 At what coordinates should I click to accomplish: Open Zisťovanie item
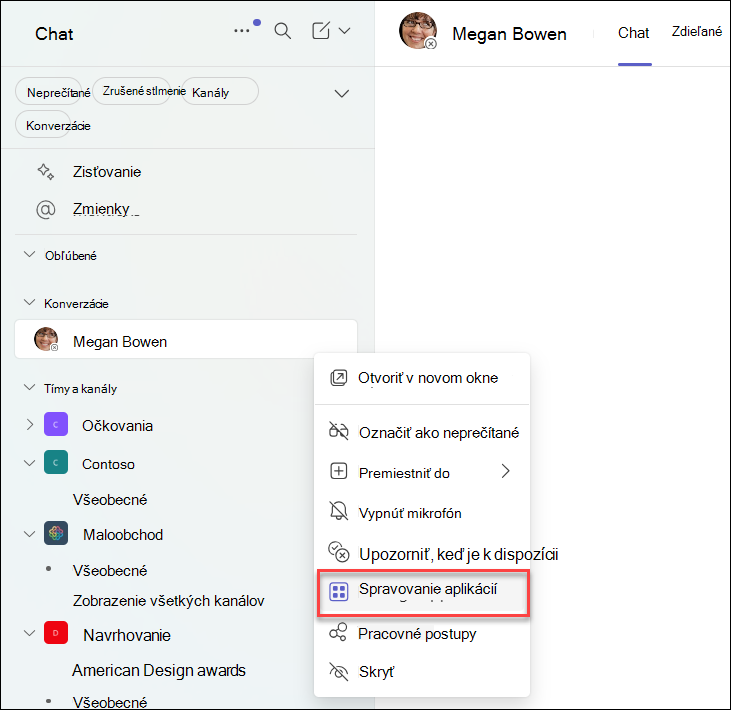pyautogui.click(x=107, y=172)
